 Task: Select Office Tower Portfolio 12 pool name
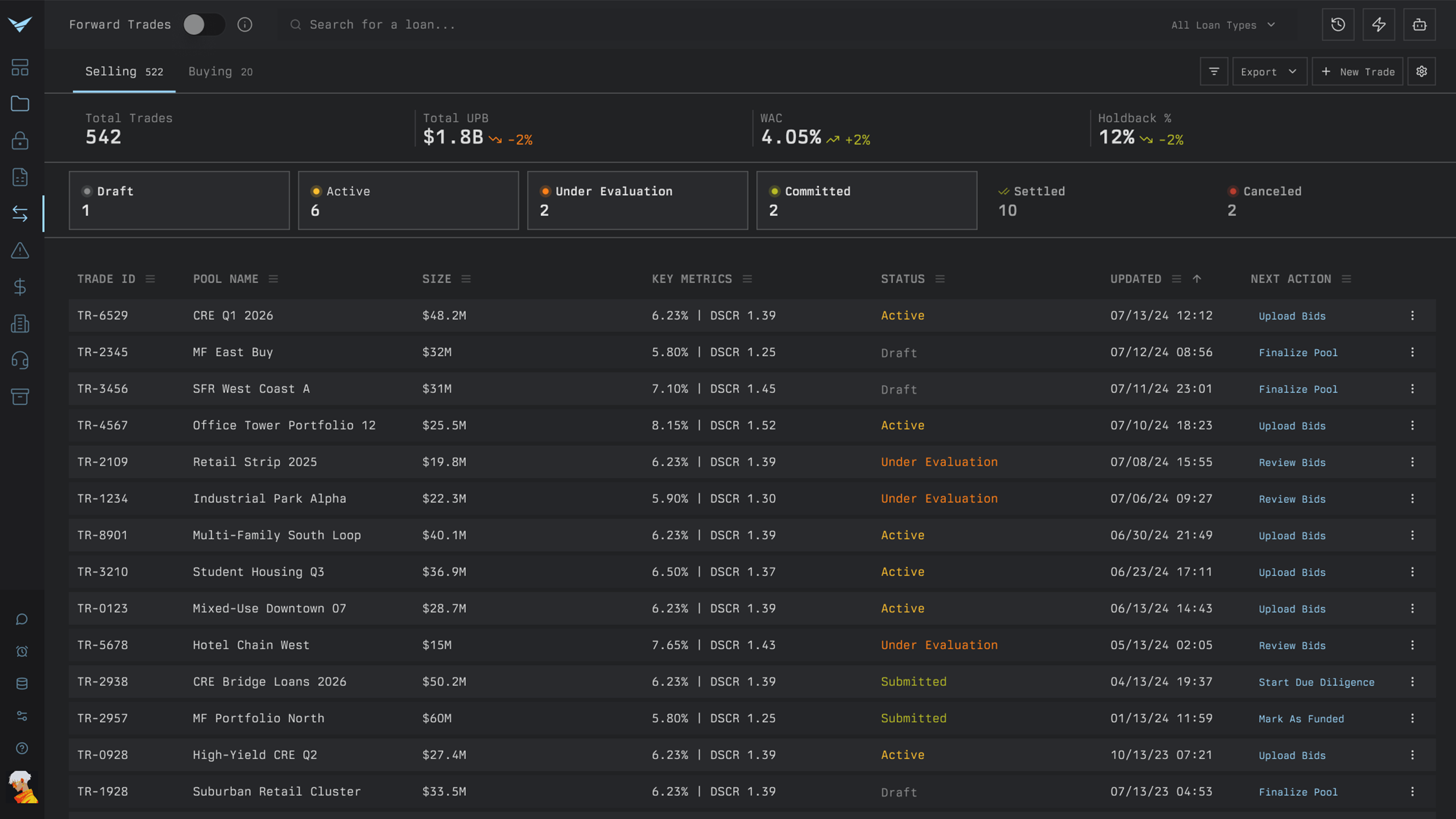click(284, 425)
